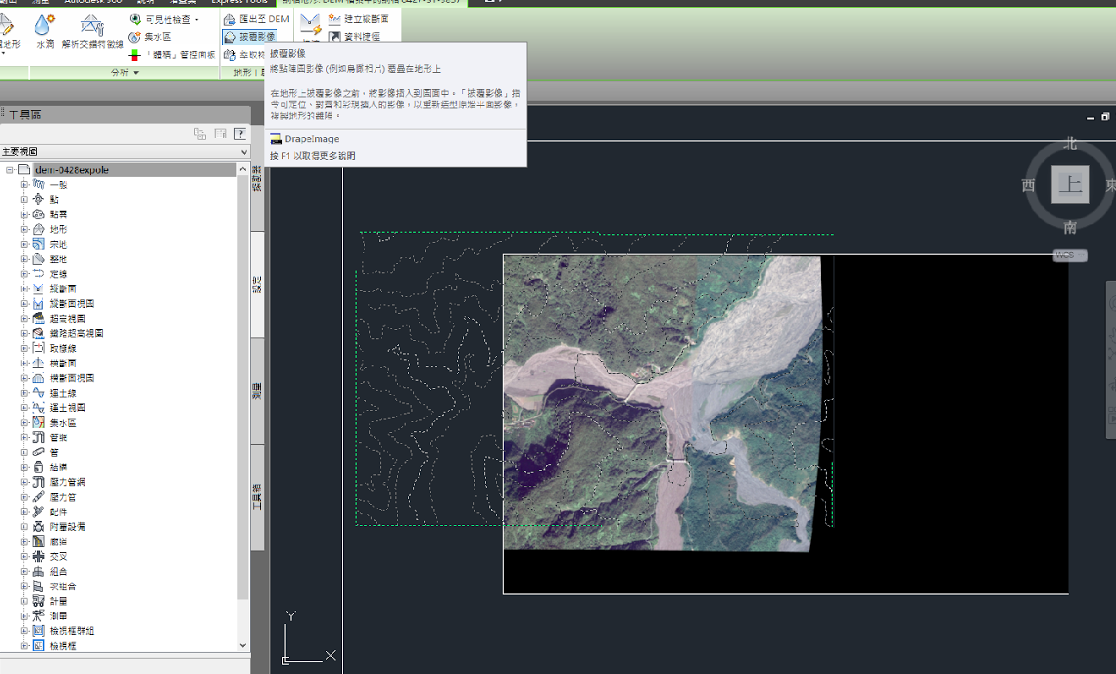Expand the Analyze (分析) panel dropdown
The image size is (1116, 674).
click(125, 73)
